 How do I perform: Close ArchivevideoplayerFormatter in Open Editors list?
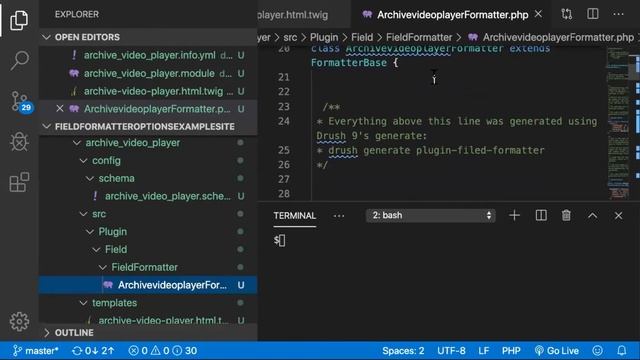[x=60, y=109]
